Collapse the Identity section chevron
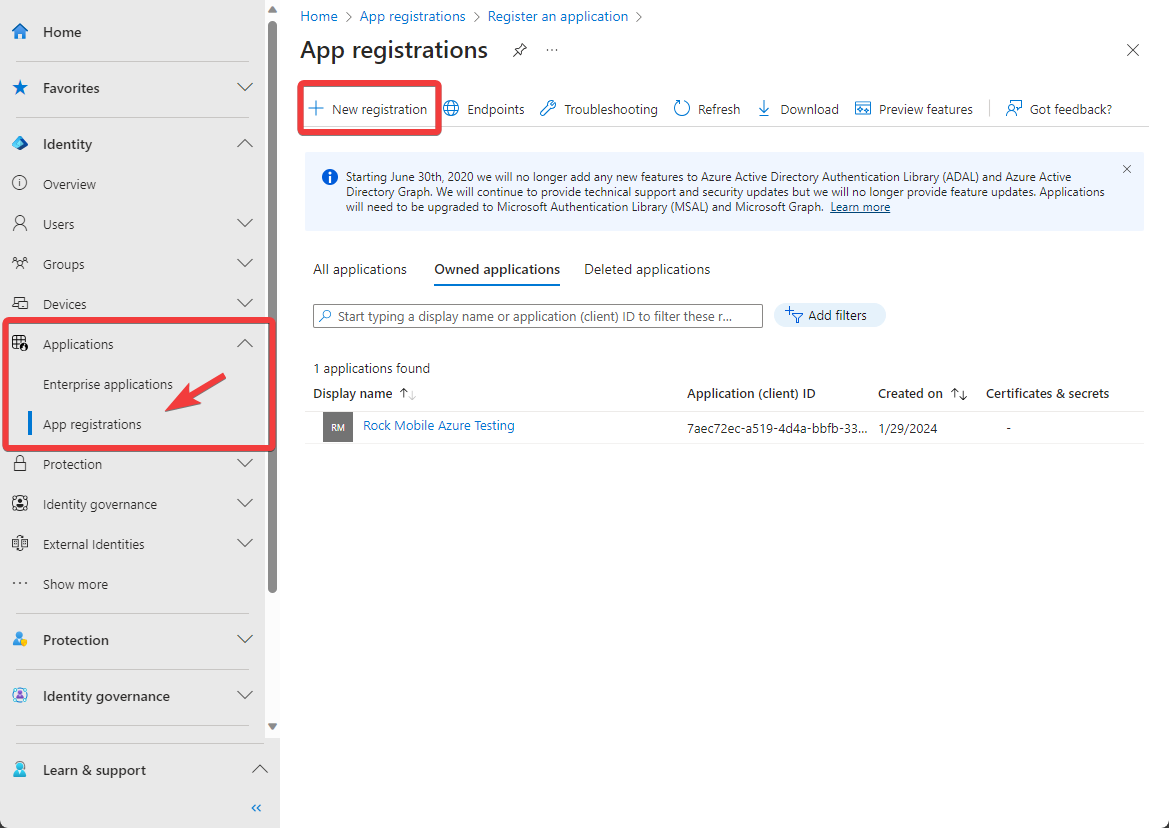The height and width of the screenshot is (828, 1169). coord(245,143)
